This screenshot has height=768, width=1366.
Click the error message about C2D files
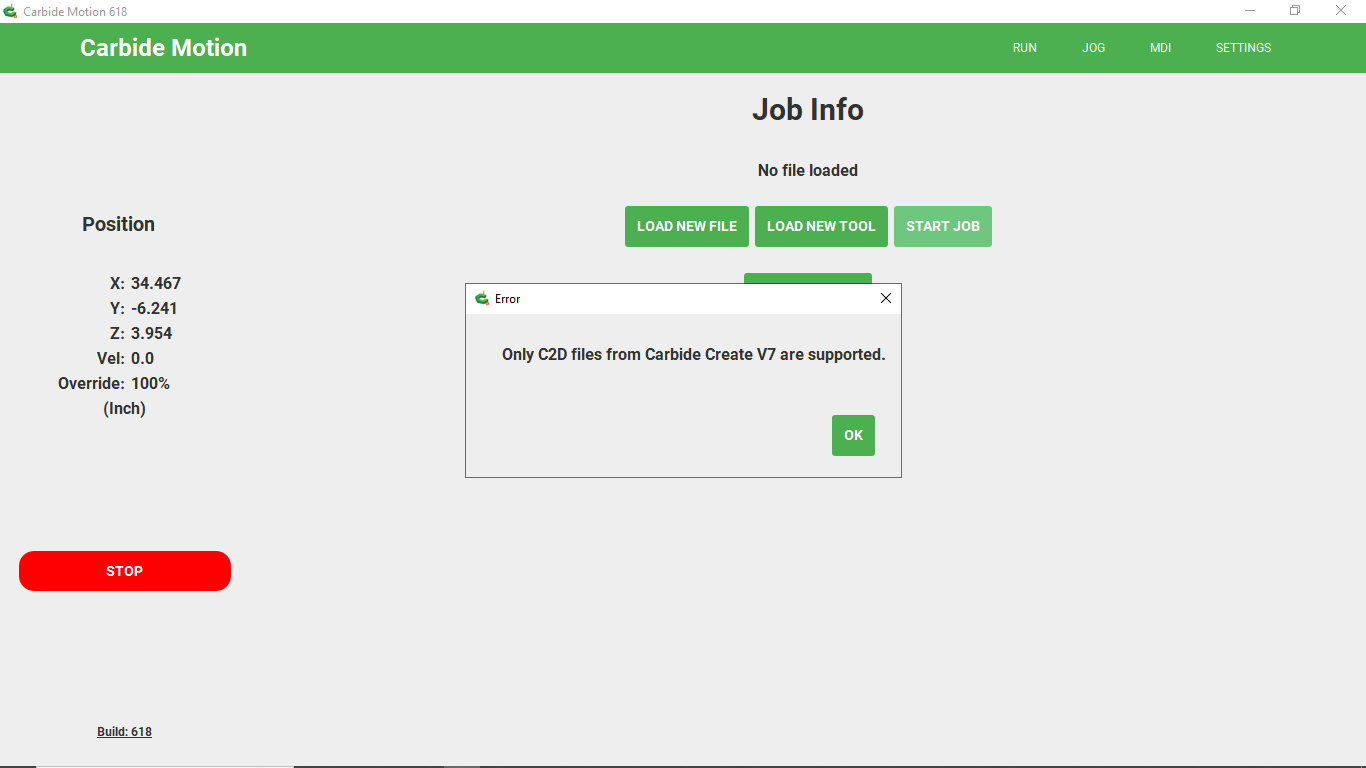(x=694, y=354)
